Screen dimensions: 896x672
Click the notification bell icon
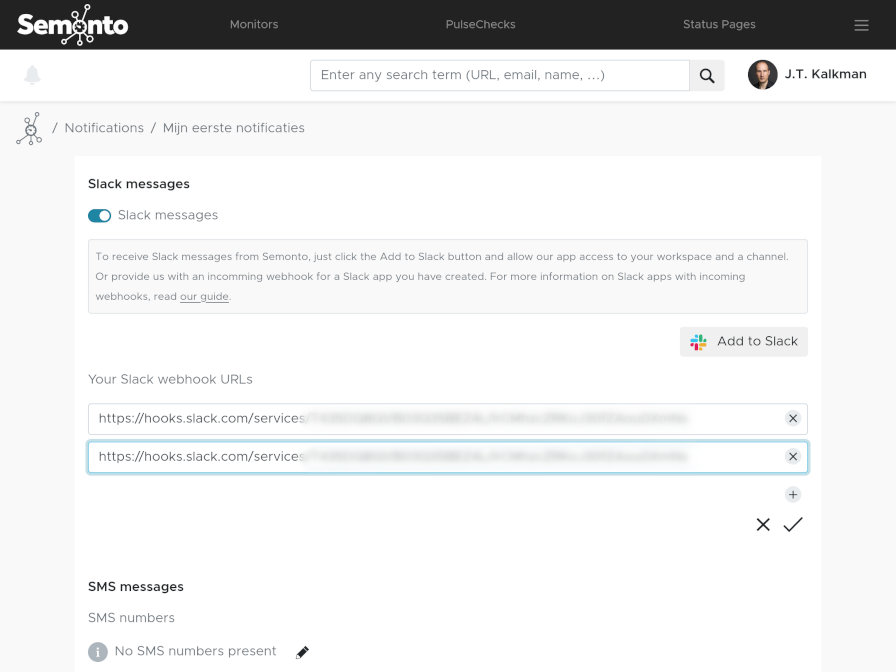click(32, 74)
